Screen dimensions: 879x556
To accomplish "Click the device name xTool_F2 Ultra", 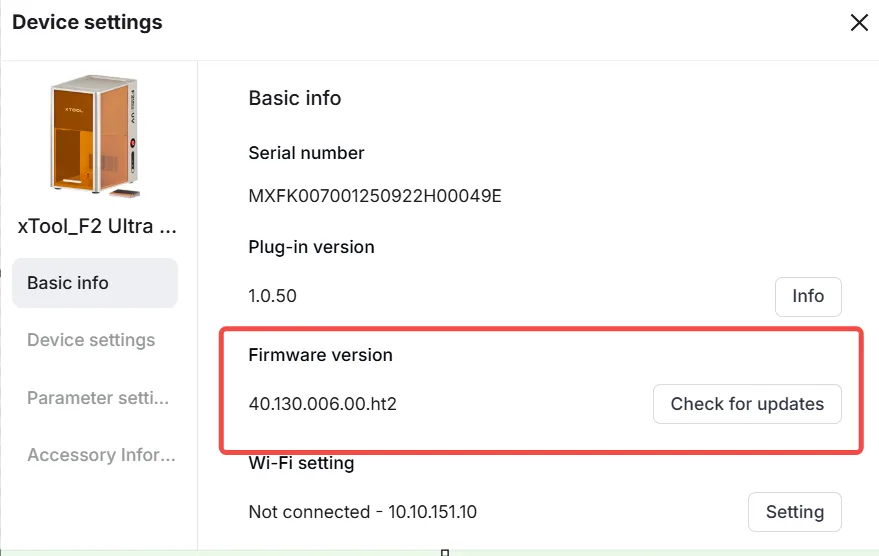I will [x=97, y=226].
